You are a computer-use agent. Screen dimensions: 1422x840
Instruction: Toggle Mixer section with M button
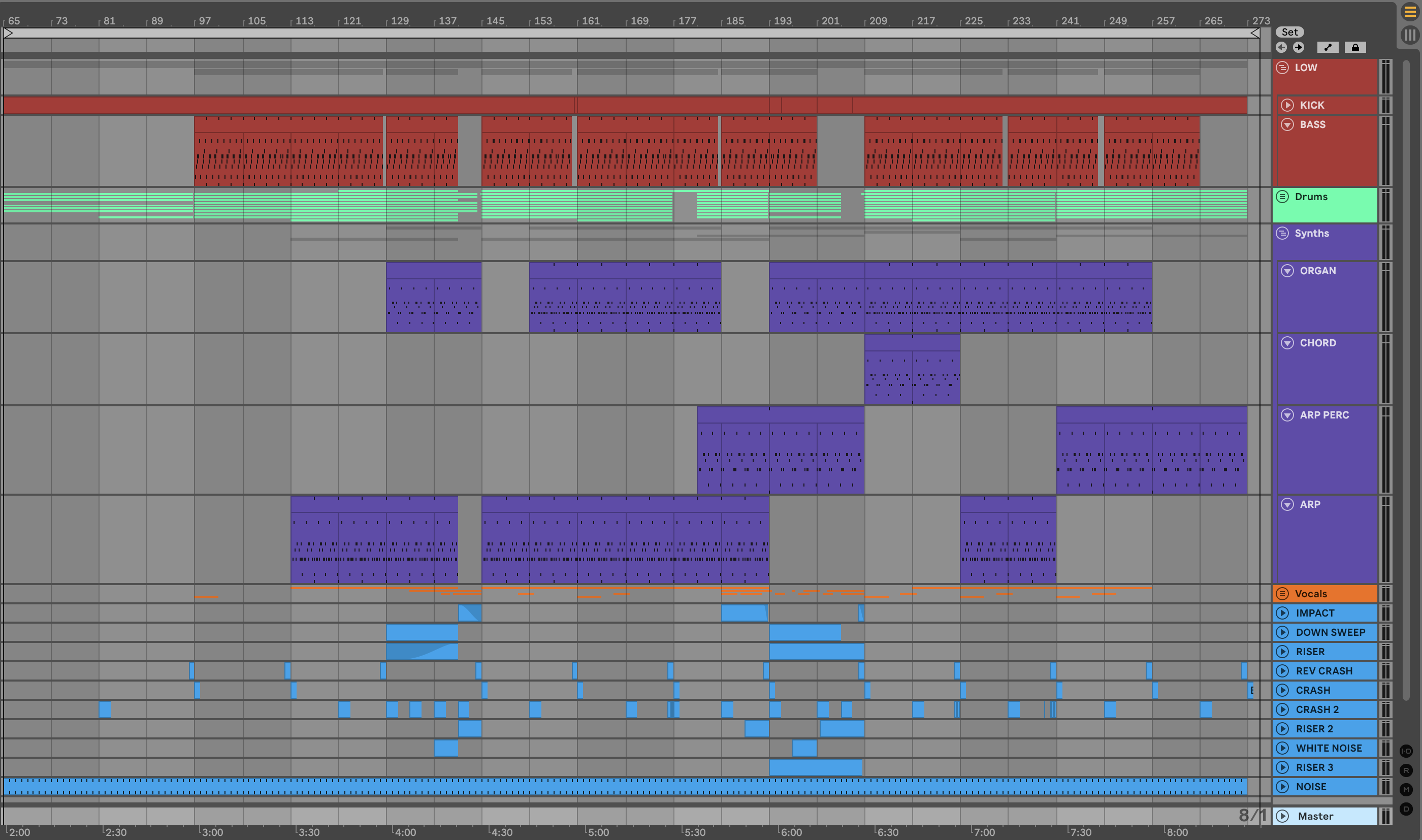[x=1406, y=789]
